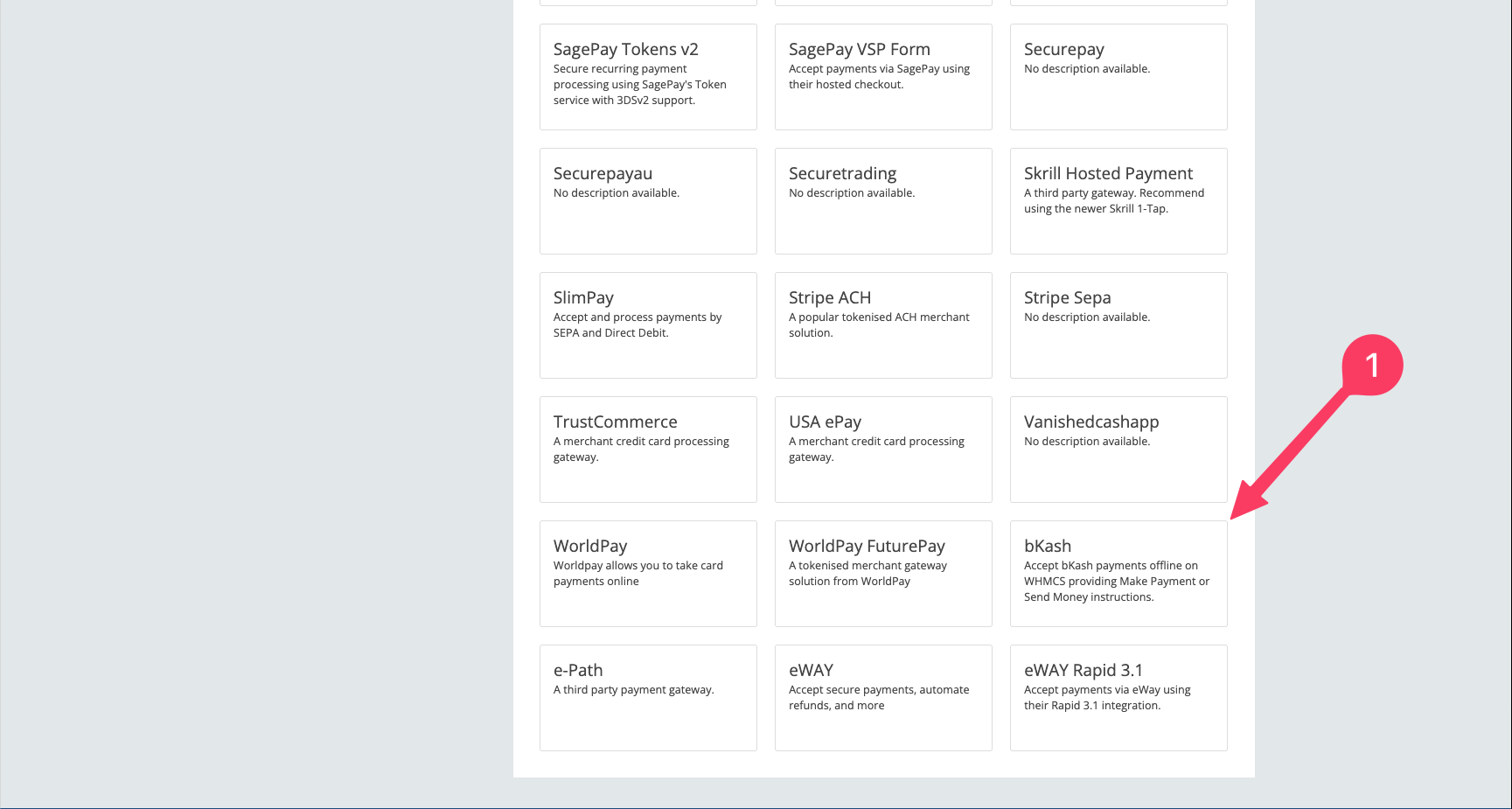Click the Skrill 1-Tap recommendation description
Screen dimensions: 1512x809
[x=1114, y=201]
